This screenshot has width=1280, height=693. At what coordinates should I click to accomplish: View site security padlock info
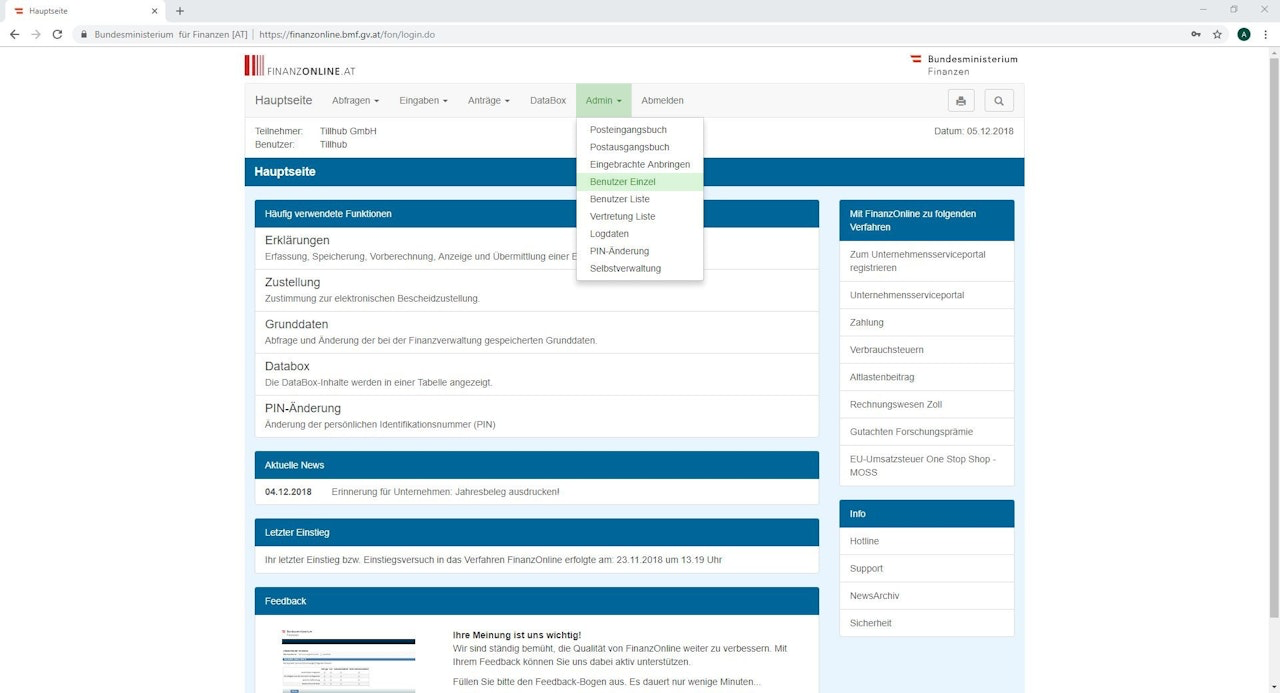[84, 34]
